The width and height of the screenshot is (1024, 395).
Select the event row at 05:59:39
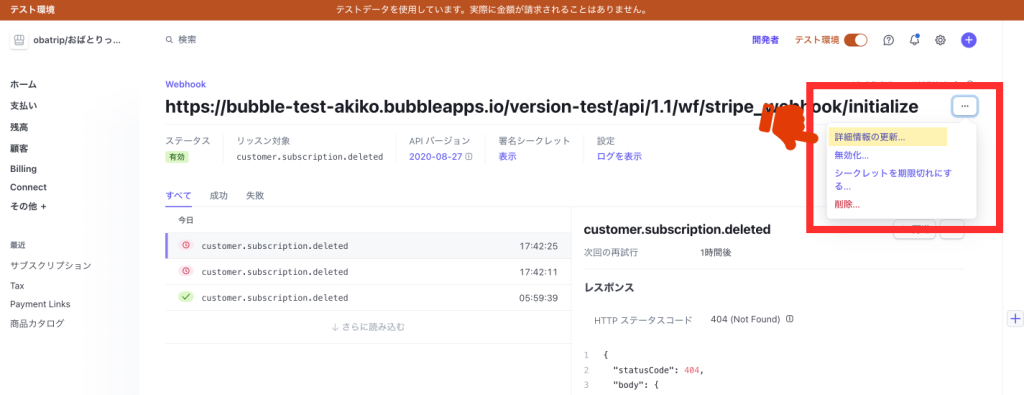pyautogui.click(x=368, y=297)
